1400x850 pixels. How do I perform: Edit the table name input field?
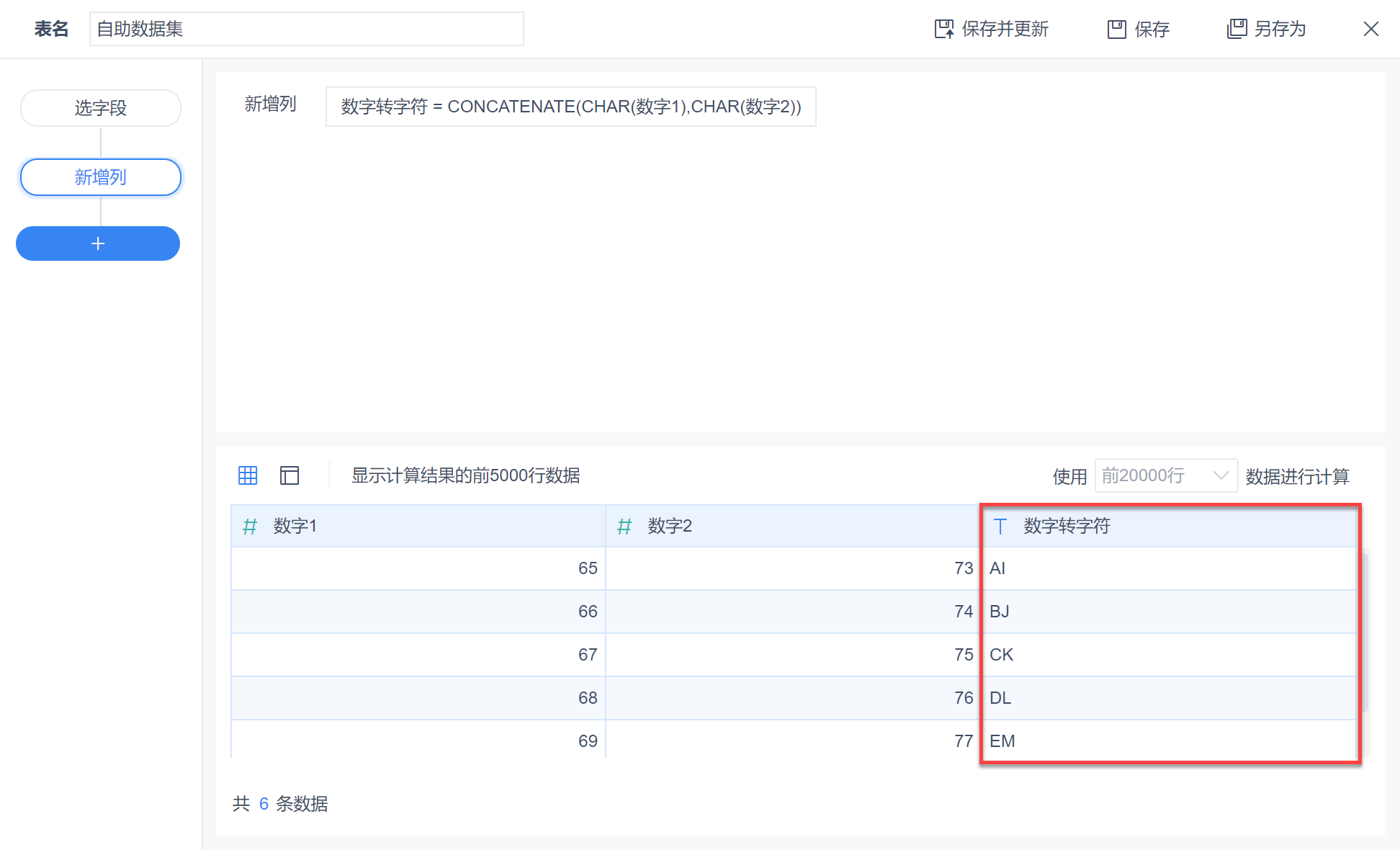pos(306,29)
